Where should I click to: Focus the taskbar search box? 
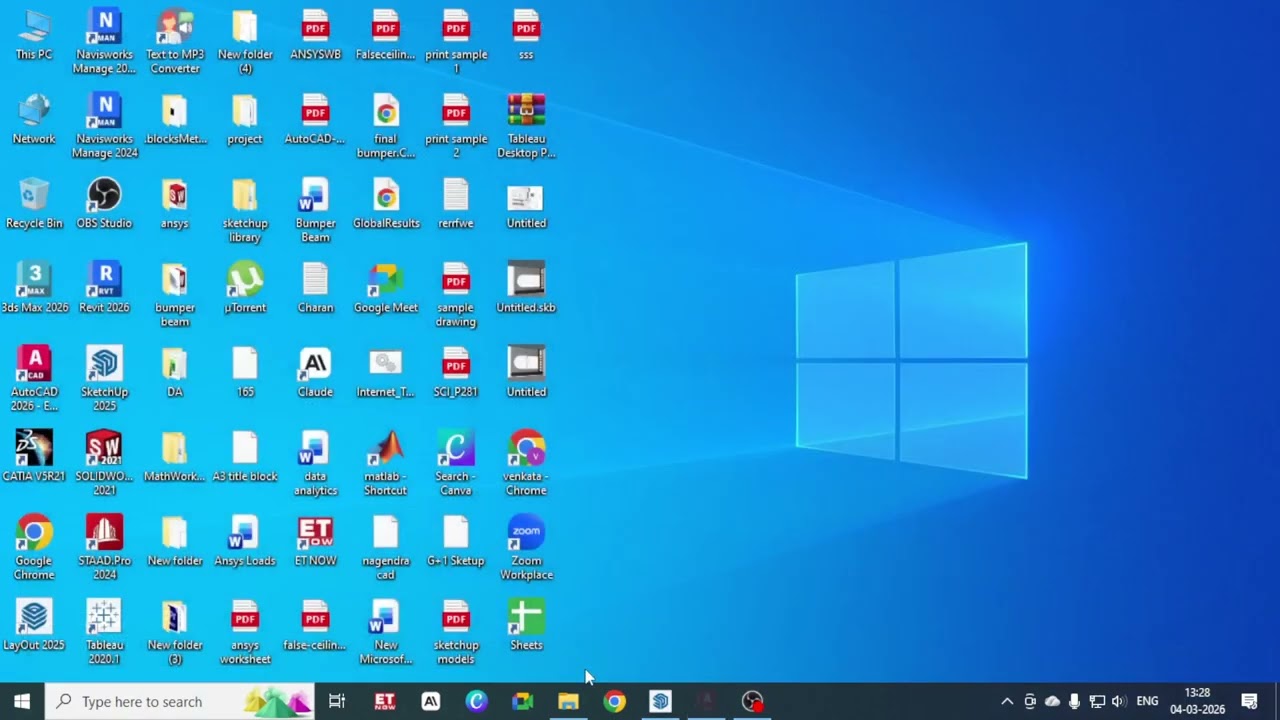click(180, 701)
